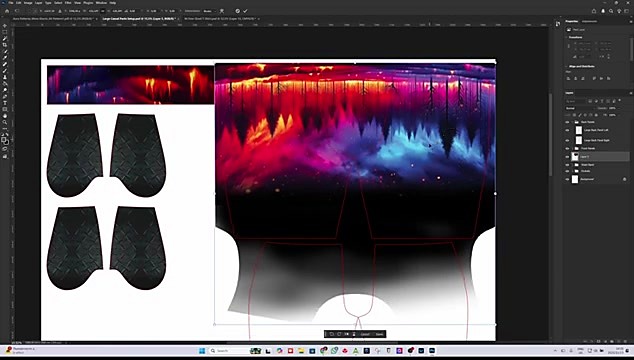Click Lock all icon in Layers panel
The width and height of the screenshot is (634, 360).
tap(596, 115)
